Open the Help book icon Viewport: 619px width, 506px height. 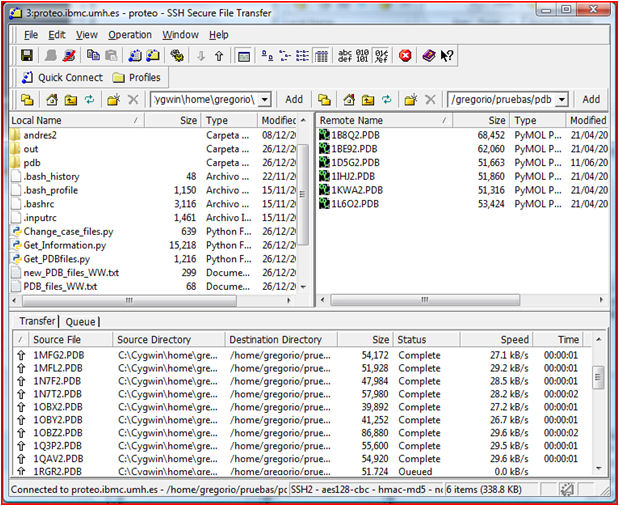click(x=429, y=56)
